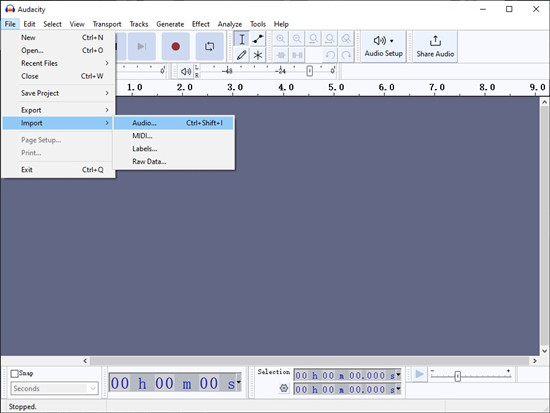550x413 pixels.
Task: Expand the Export submenu
Action: [58, 110]
